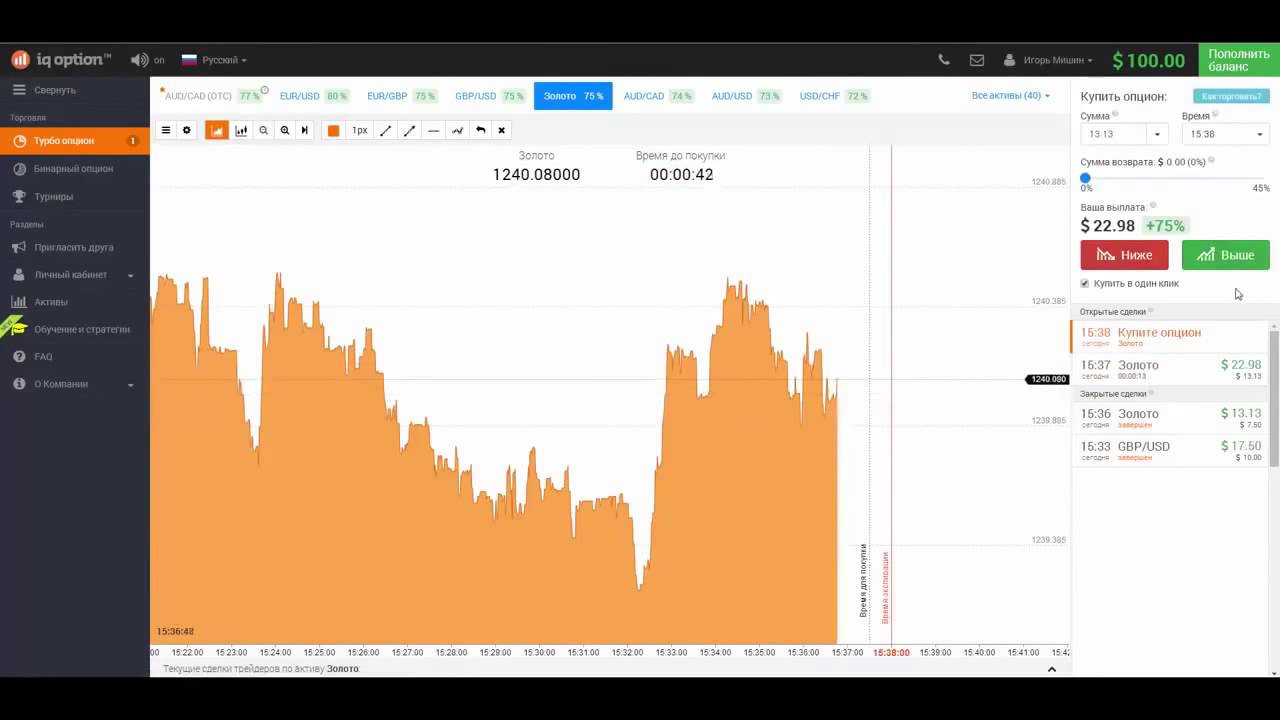
Task: Click the refund percentage slider handle
Action: tap(1086, 178)
